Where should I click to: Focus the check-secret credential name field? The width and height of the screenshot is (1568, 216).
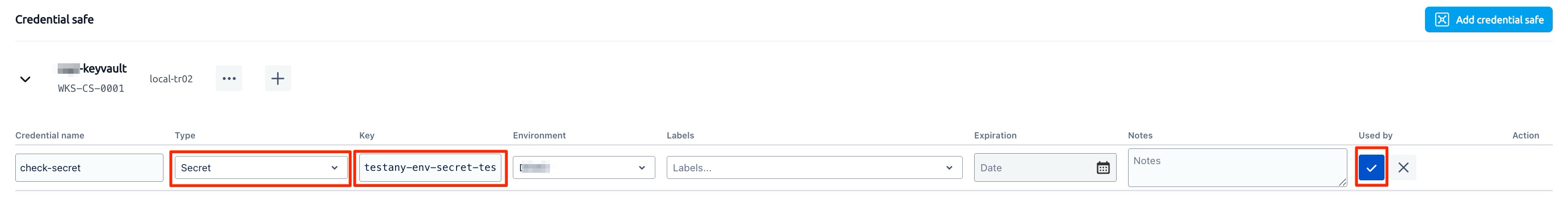coord(89,168)
